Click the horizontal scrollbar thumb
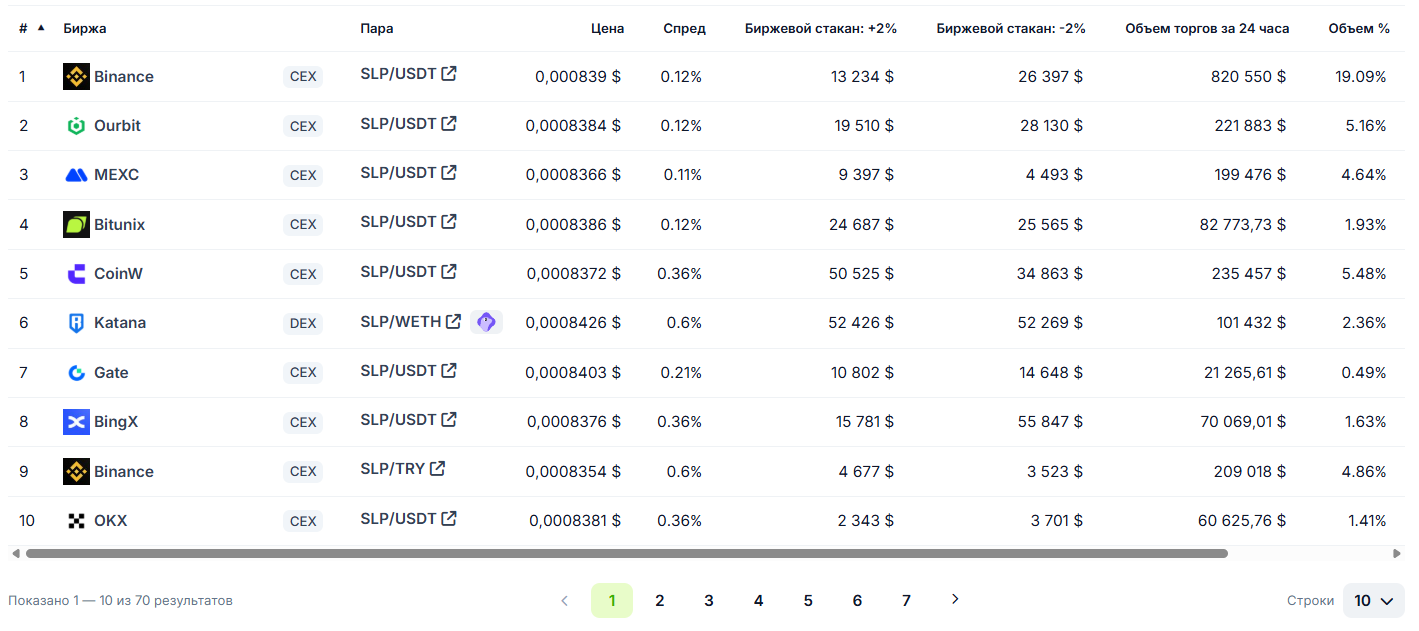The image size is (1419, 631). click(x=626, y=553)
